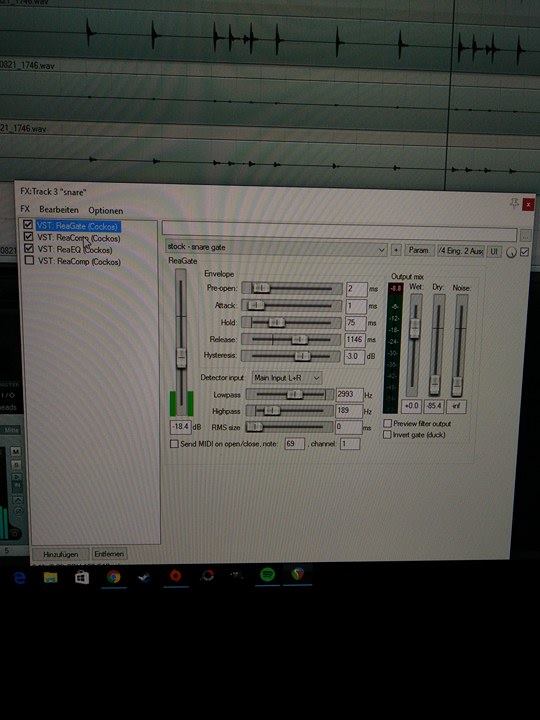Click the Pre-open value field showing 2
The image size is (540, 720).
coord(356,289)
